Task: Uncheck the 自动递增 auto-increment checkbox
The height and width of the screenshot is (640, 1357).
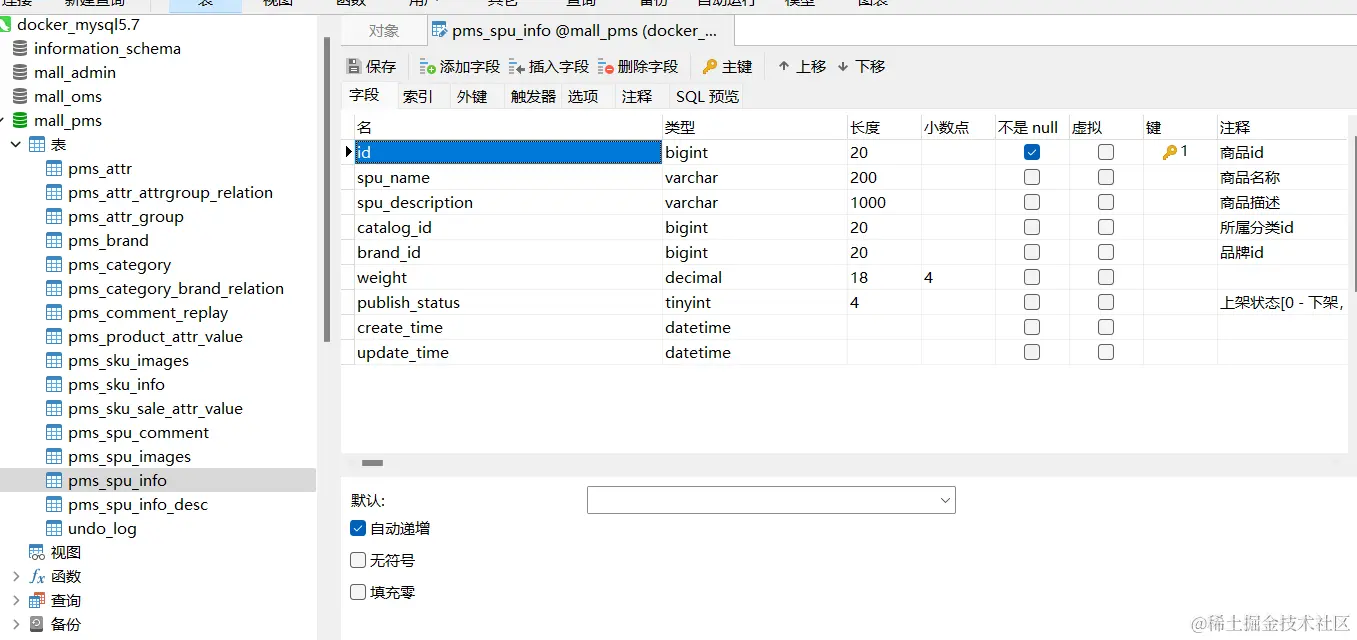Action: [x=358, y=528]
